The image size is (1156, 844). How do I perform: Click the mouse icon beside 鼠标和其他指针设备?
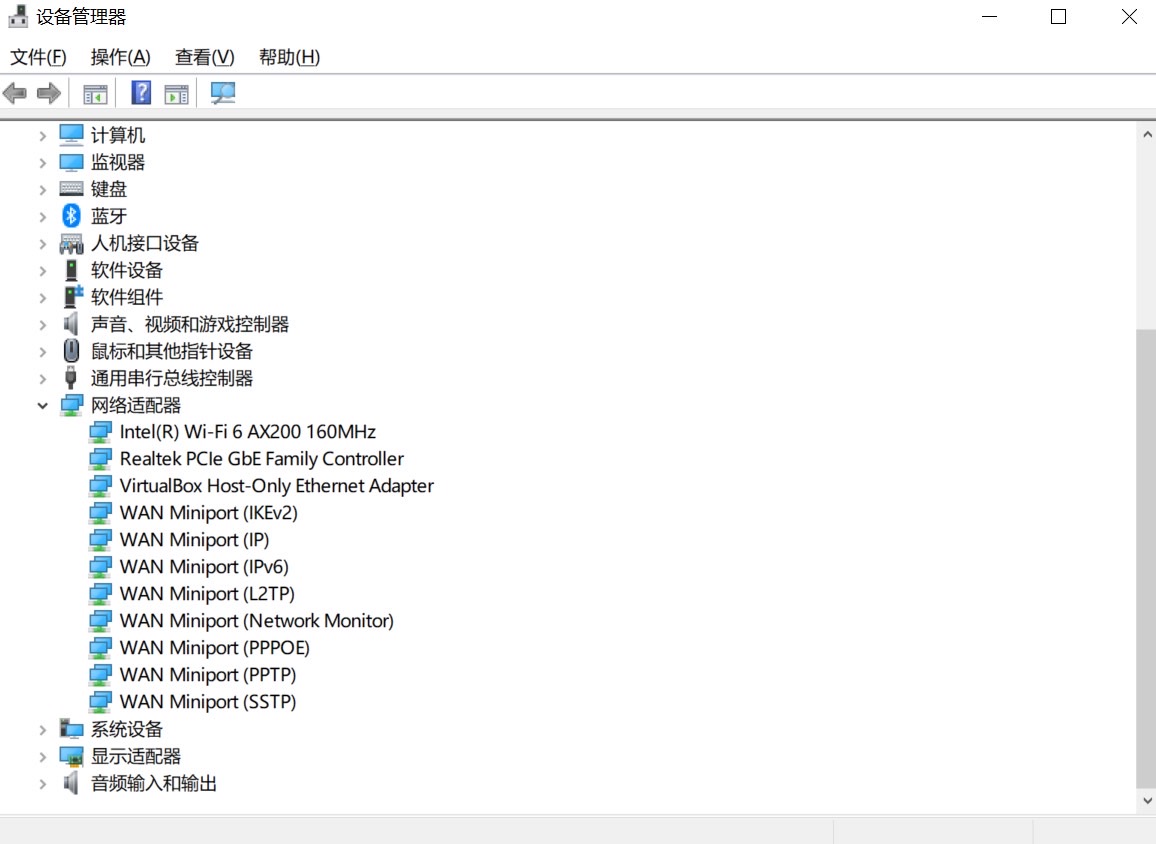(x=71, y=351)
